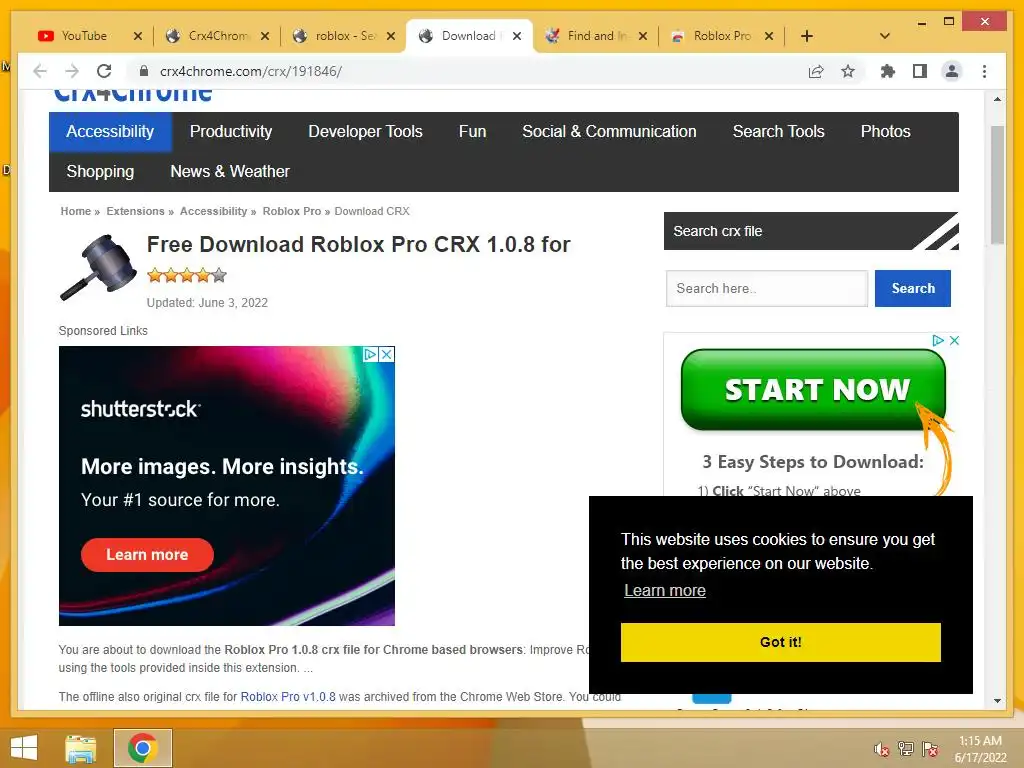Open a new tab with plus icon
The width and height of the screenshot is (1024, 768).
(x=807, y=36)
